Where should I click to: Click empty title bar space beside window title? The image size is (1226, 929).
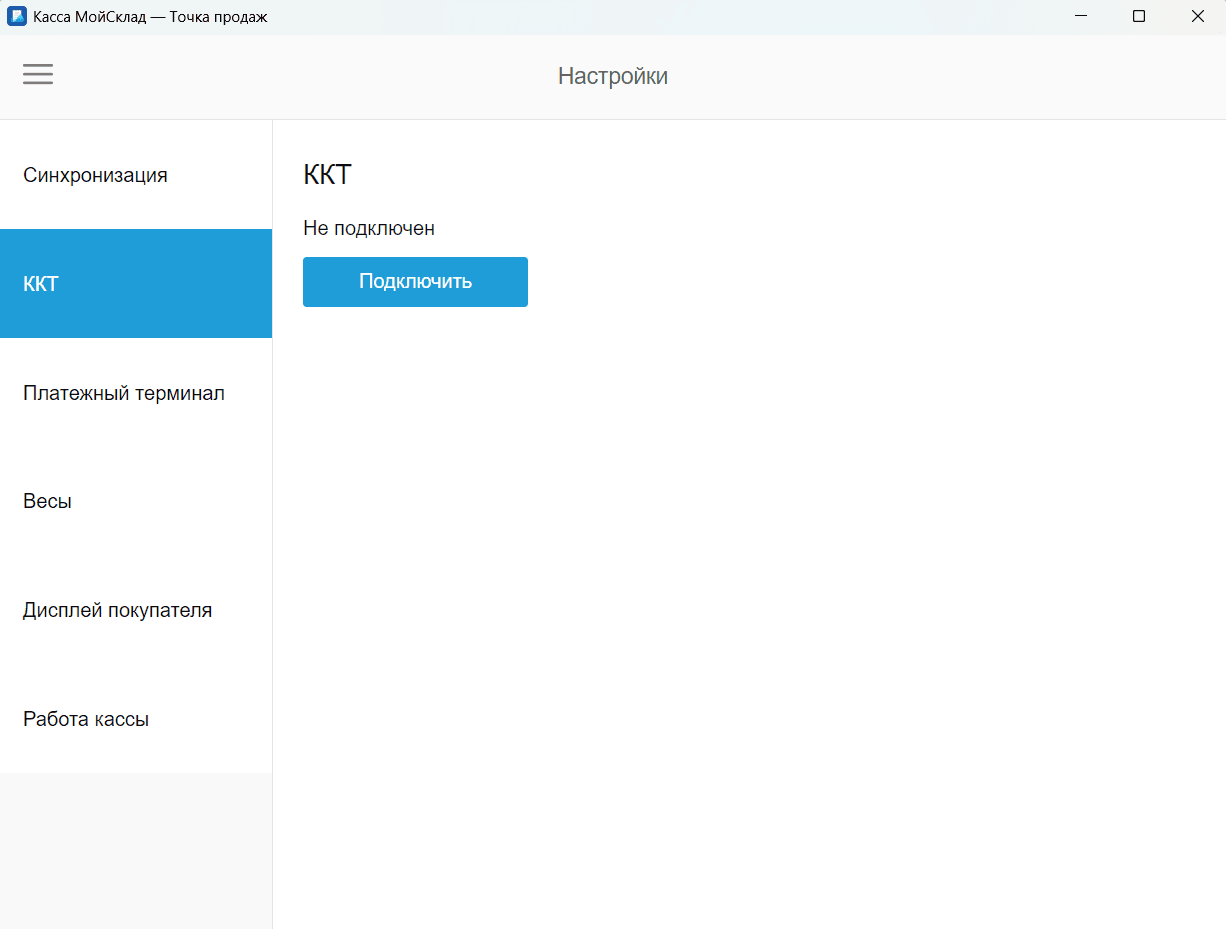coord(650,17)
